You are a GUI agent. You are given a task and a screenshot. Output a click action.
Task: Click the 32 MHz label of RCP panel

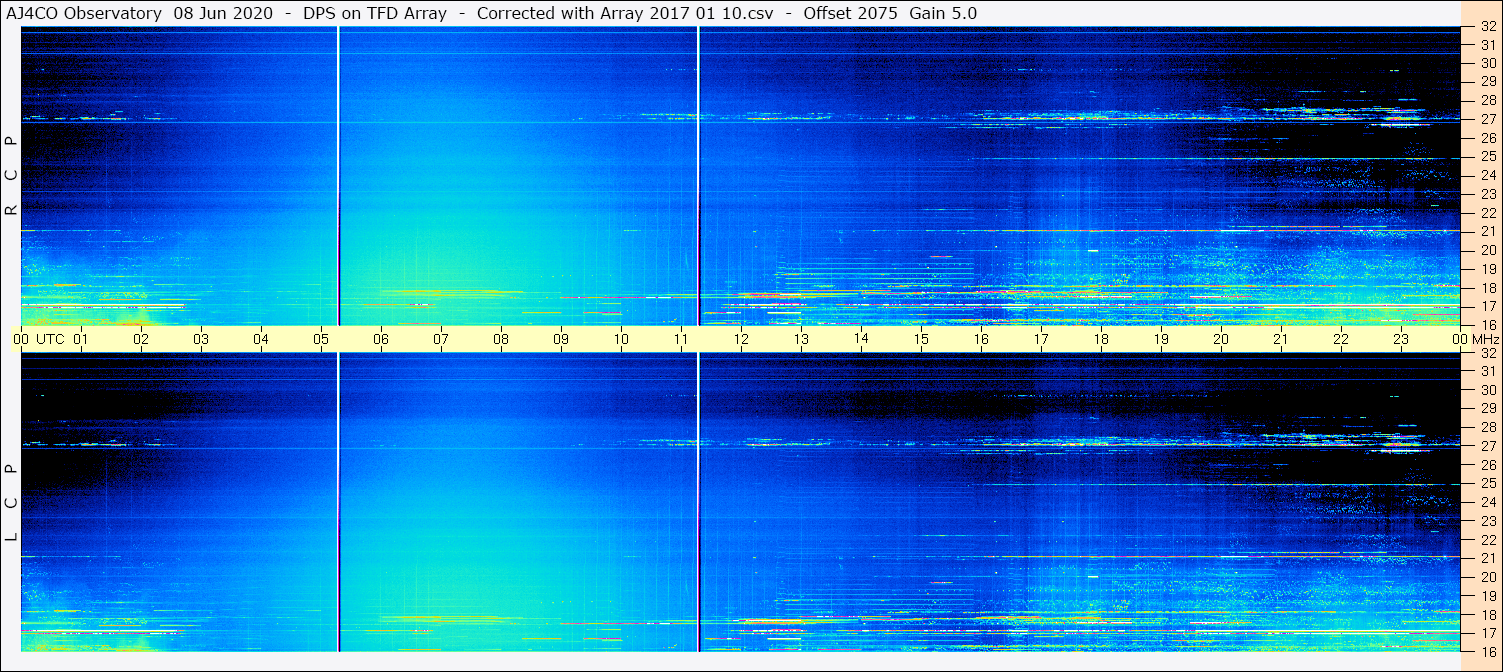1487,27
